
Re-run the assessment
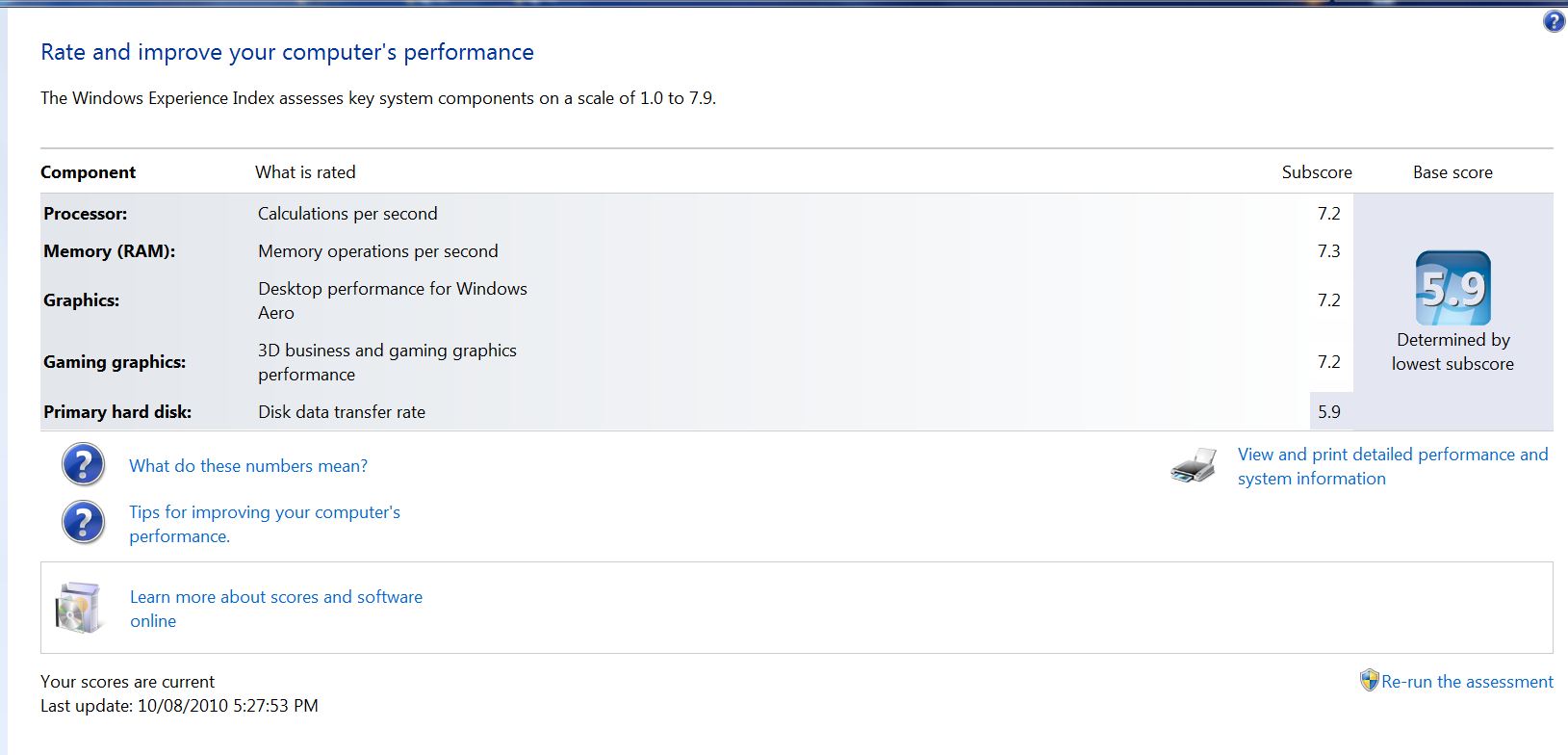click(1467, 682)
